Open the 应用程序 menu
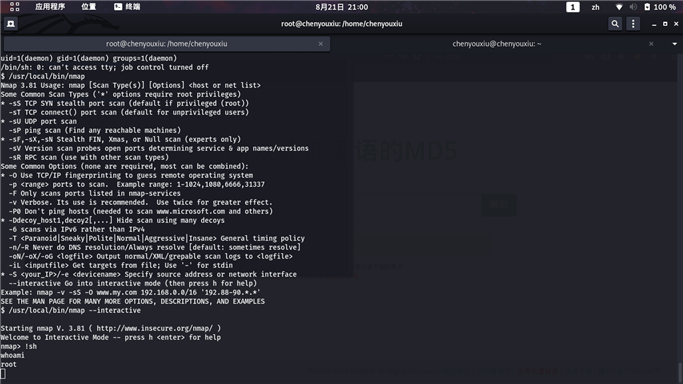 point(50,7)
